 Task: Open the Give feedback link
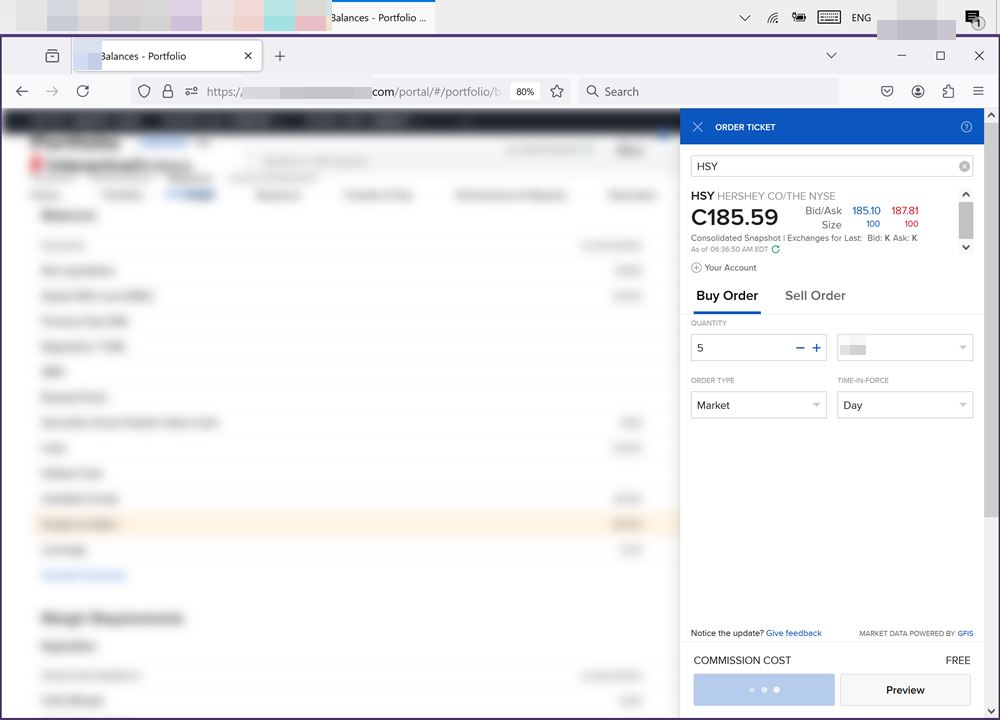(793, 633)
